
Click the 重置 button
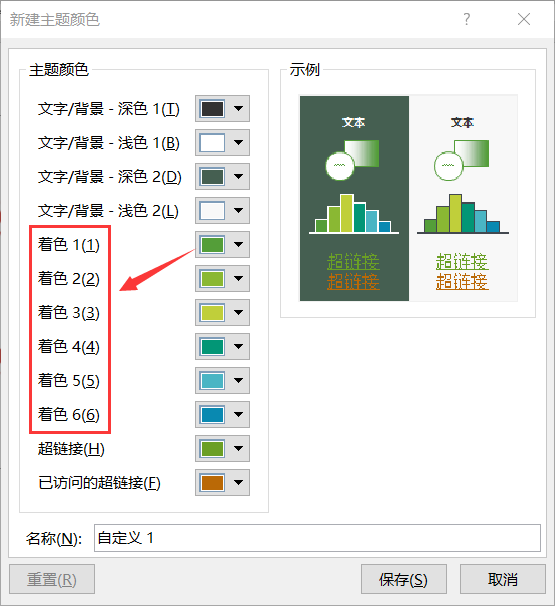(x=52, y=579)
